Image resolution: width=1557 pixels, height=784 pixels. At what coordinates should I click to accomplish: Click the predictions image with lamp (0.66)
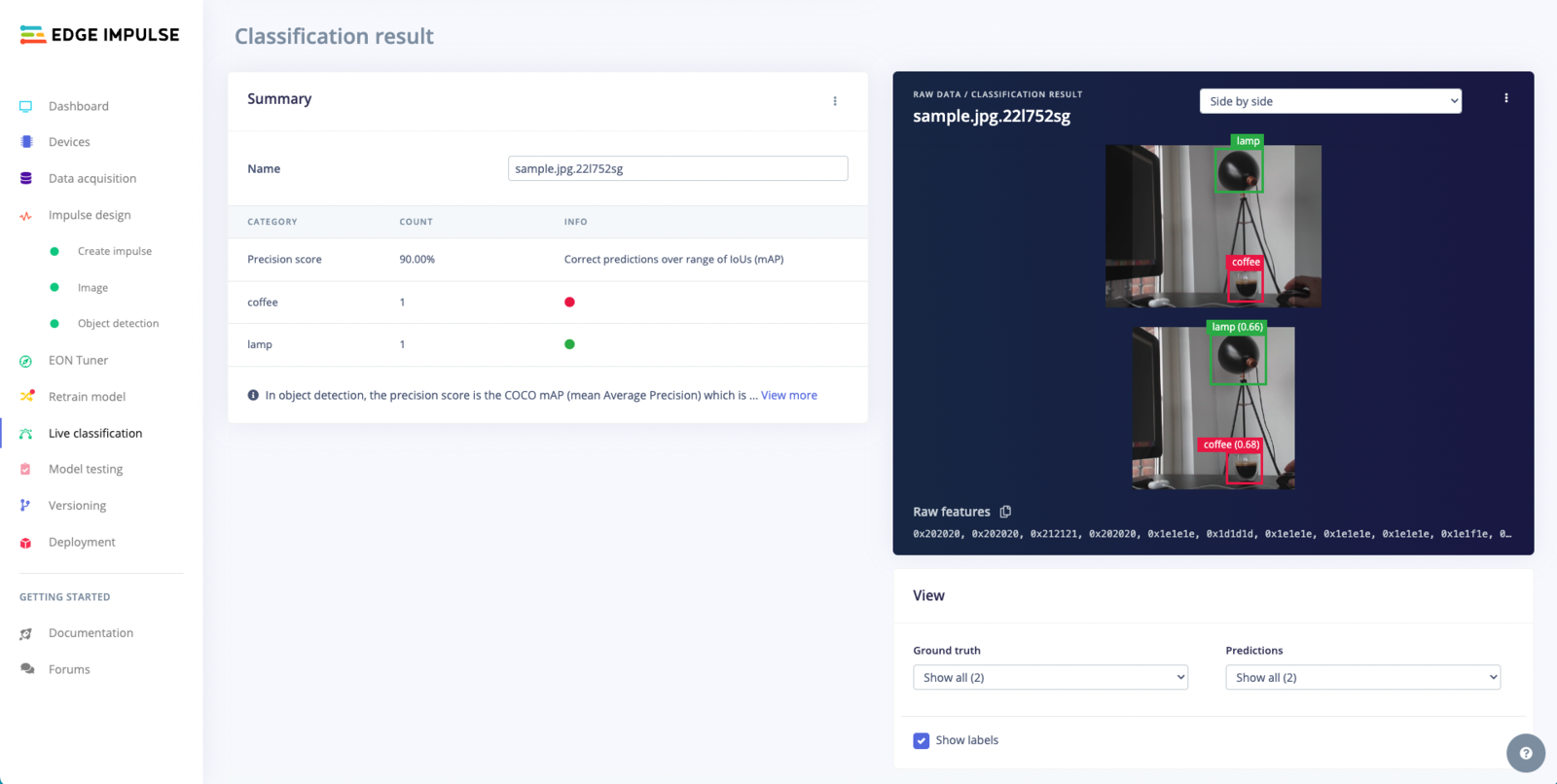[x=1213, y=408]
